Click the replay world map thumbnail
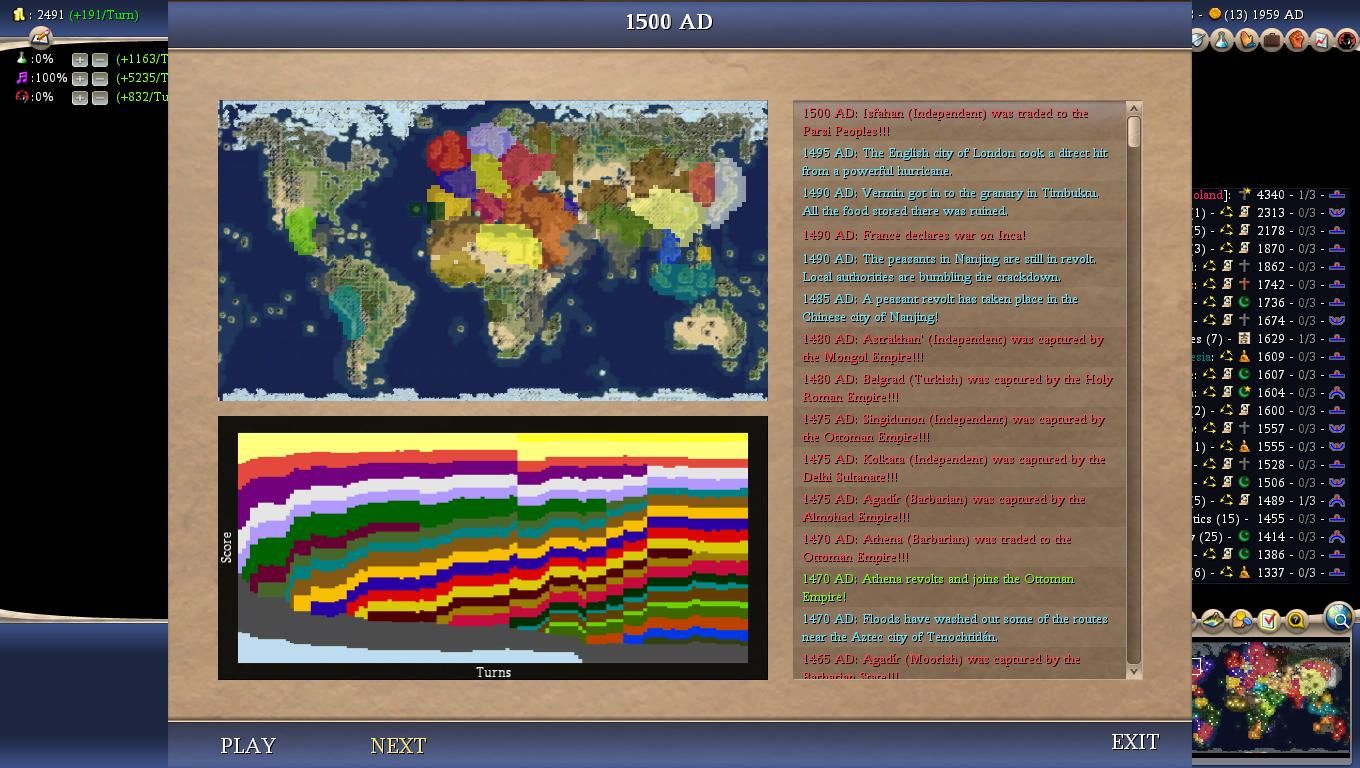This screenshot has height=768, width=1360. pyautogui.click(x=493, y=250)
